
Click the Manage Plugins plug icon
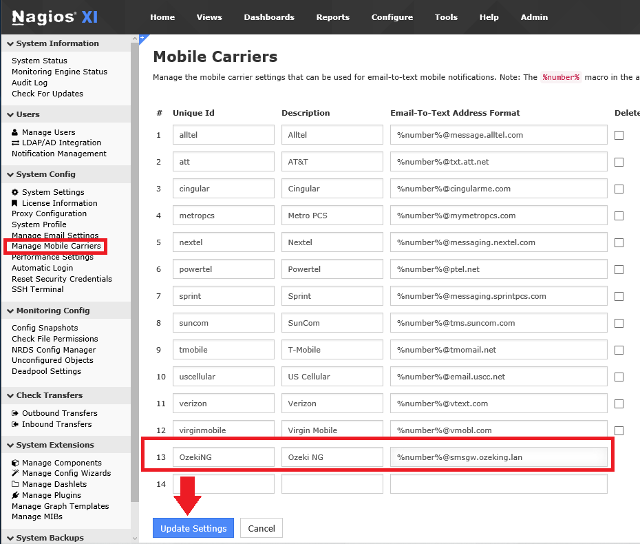pos(15,495)
